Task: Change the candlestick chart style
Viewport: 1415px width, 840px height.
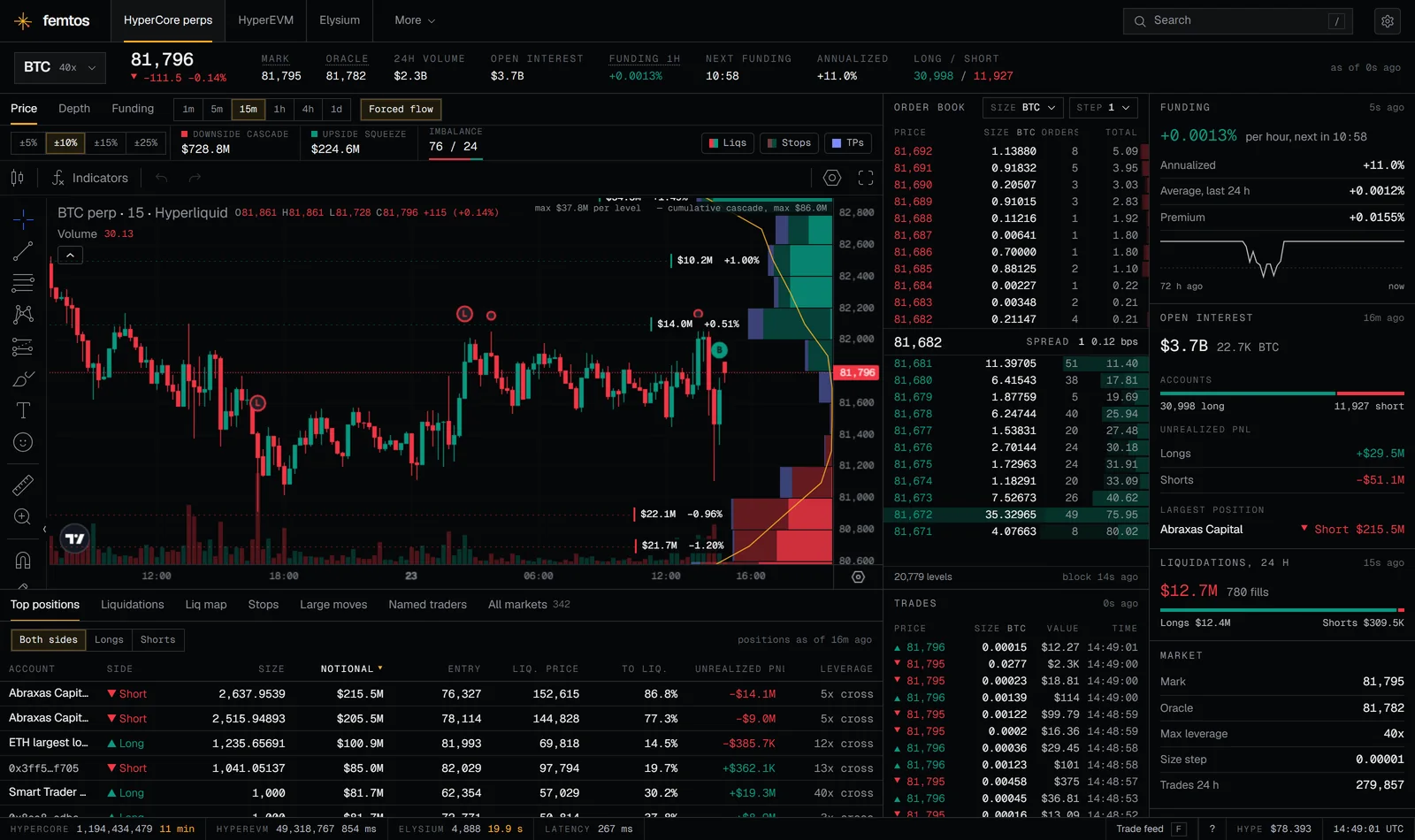Action: 18,178
